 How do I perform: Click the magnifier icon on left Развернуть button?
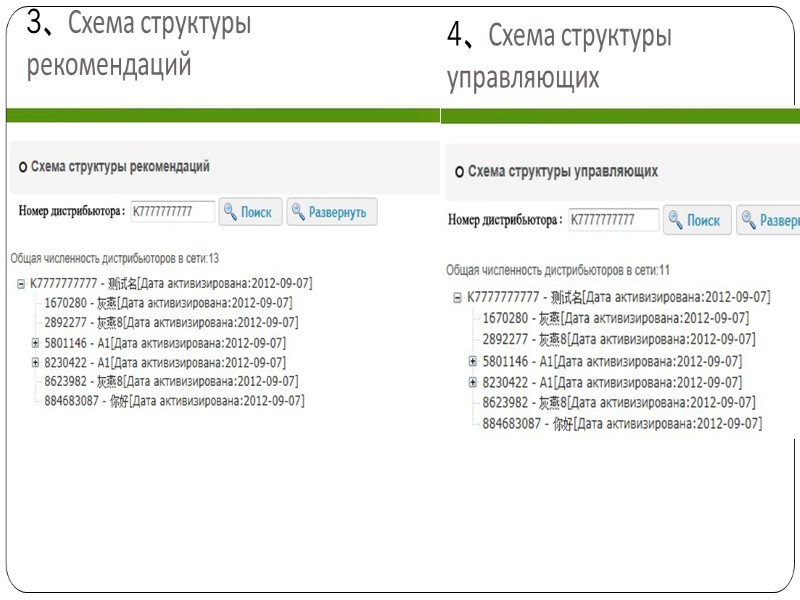coord(296,211)
